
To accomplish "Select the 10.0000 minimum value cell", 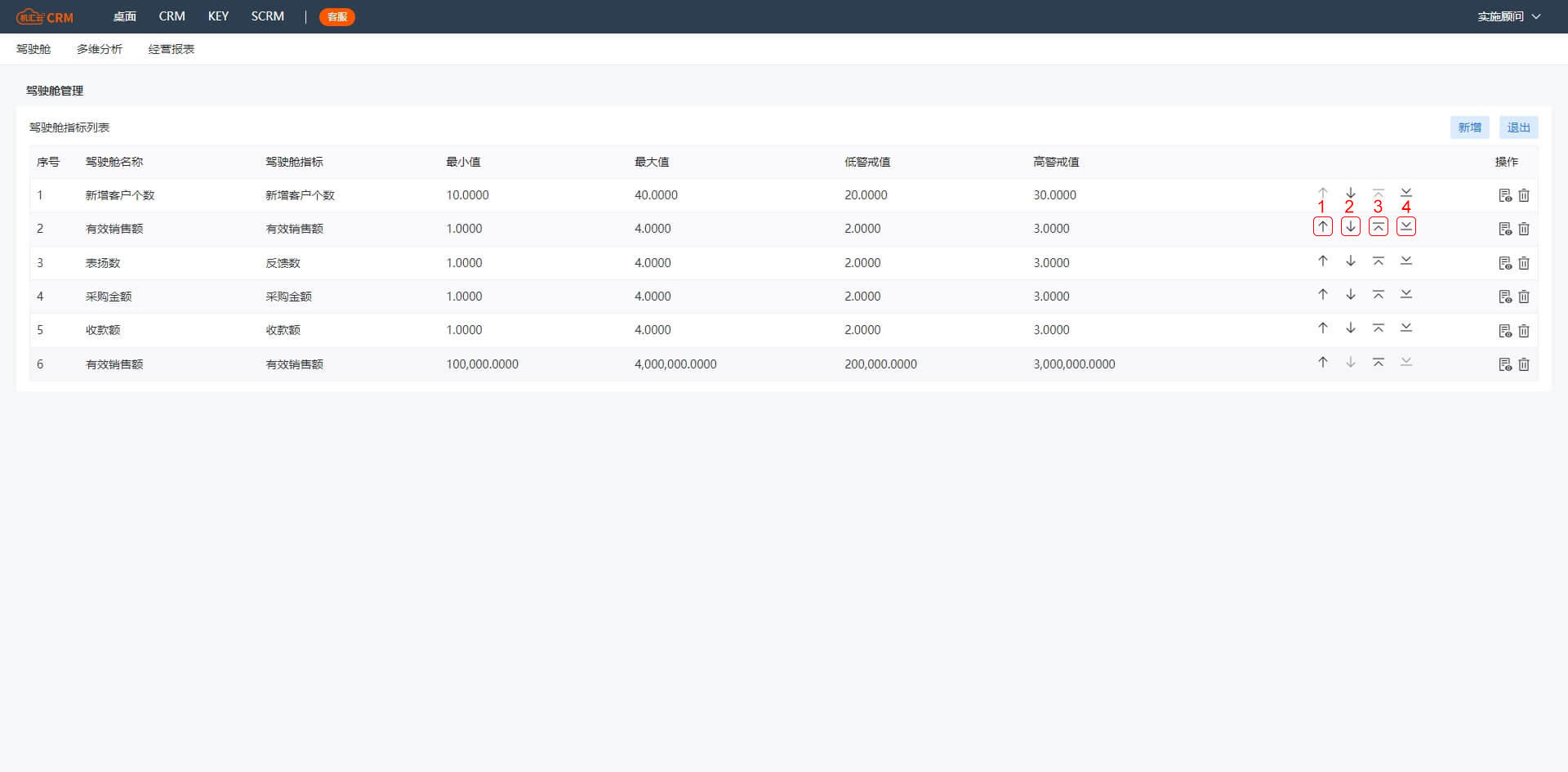I will (x=468, y=195).
